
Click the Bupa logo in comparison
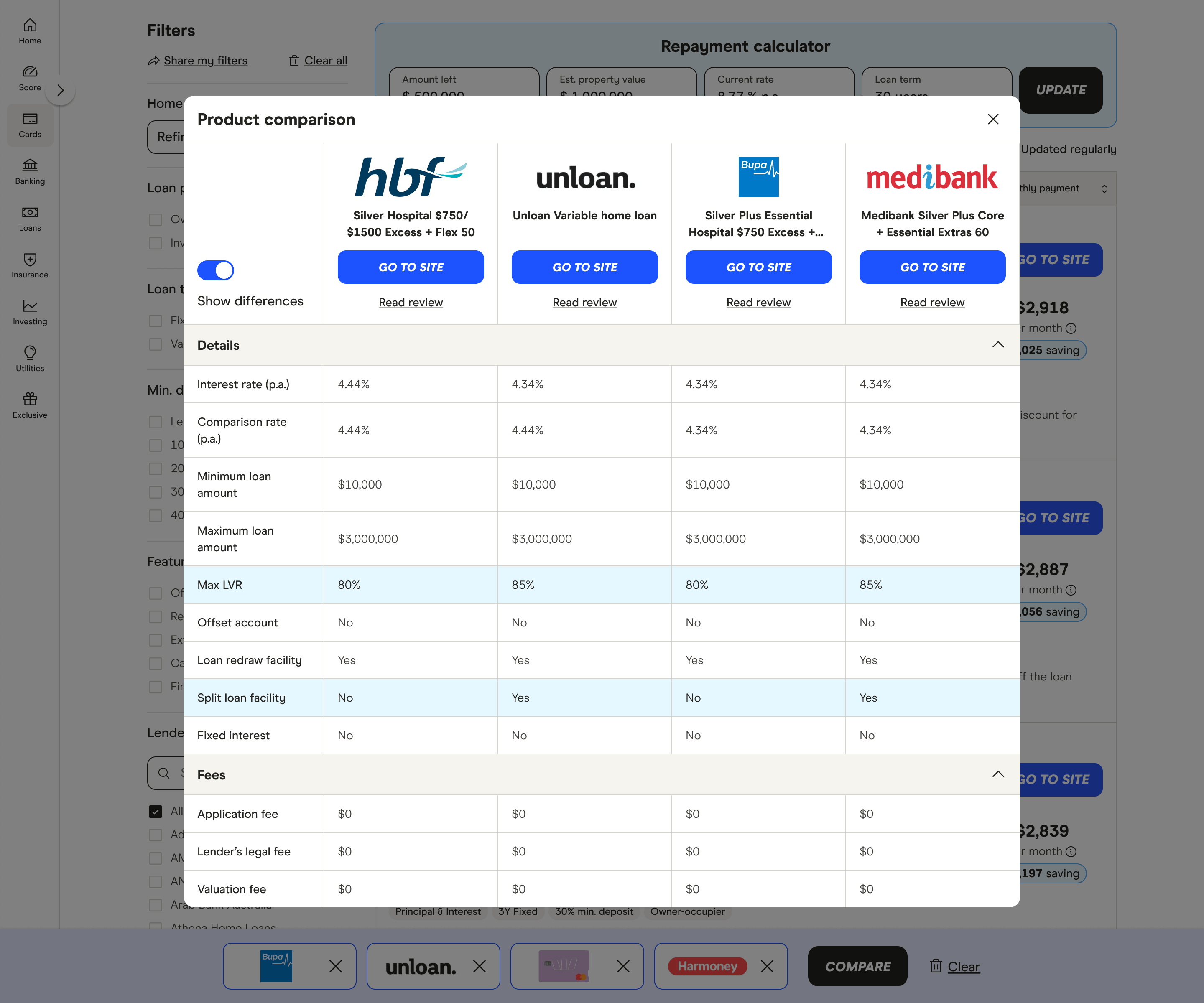(x=758, y=176)
